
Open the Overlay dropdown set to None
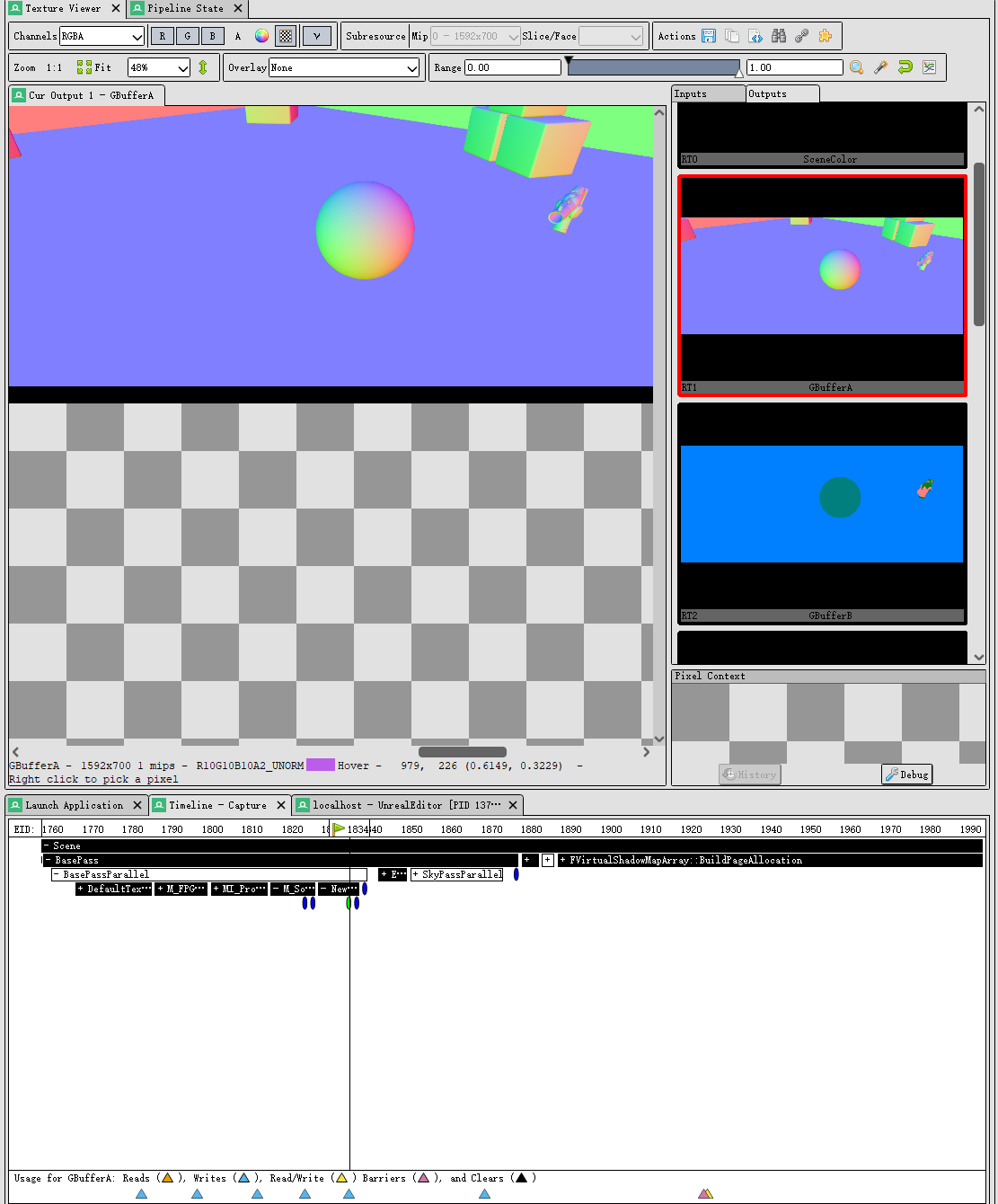pyautogui.click(x=342, y=66)
